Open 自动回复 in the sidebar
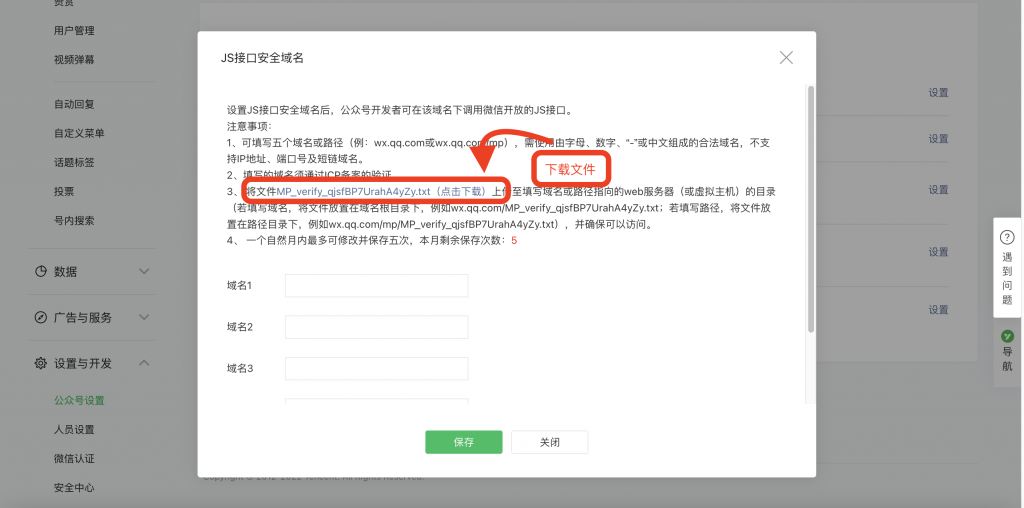The height and width of the screenshot is (508, 1024). [x=74, y=104]
